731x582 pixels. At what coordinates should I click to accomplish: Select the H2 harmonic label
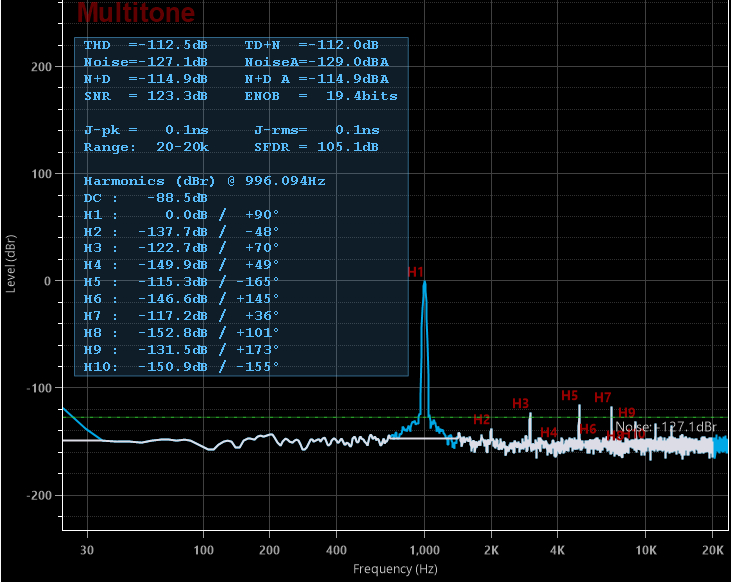pos(482,419)
